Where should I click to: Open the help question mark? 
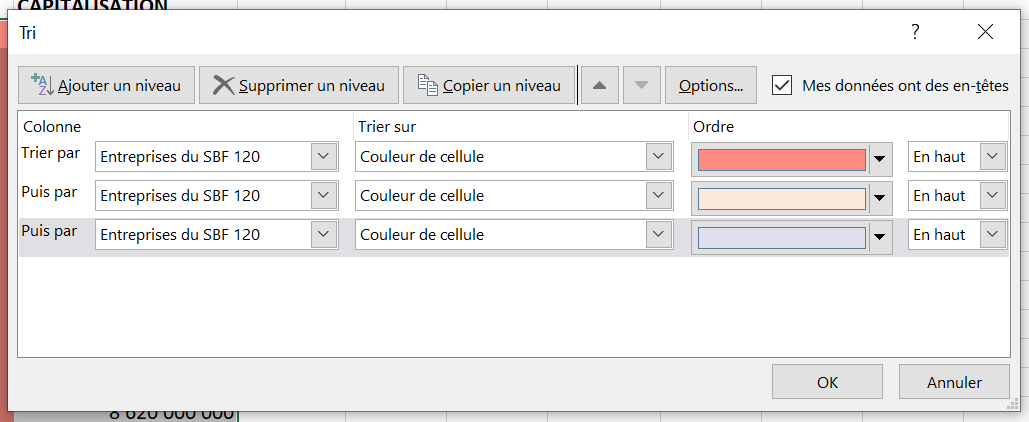(914, 32)
